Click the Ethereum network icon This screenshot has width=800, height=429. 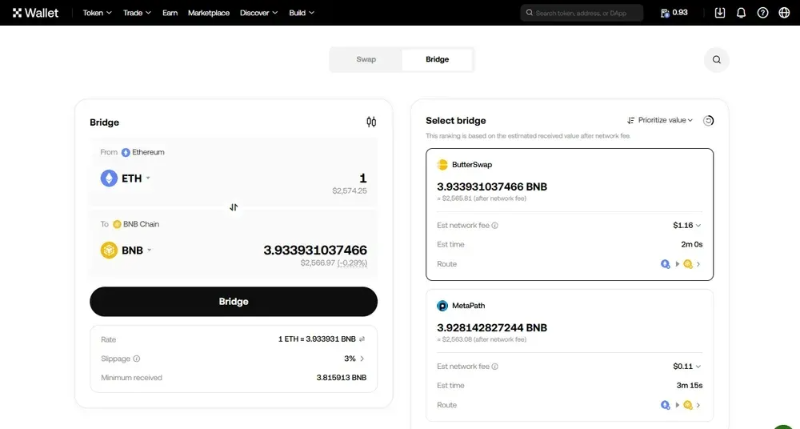pos(126,152)
